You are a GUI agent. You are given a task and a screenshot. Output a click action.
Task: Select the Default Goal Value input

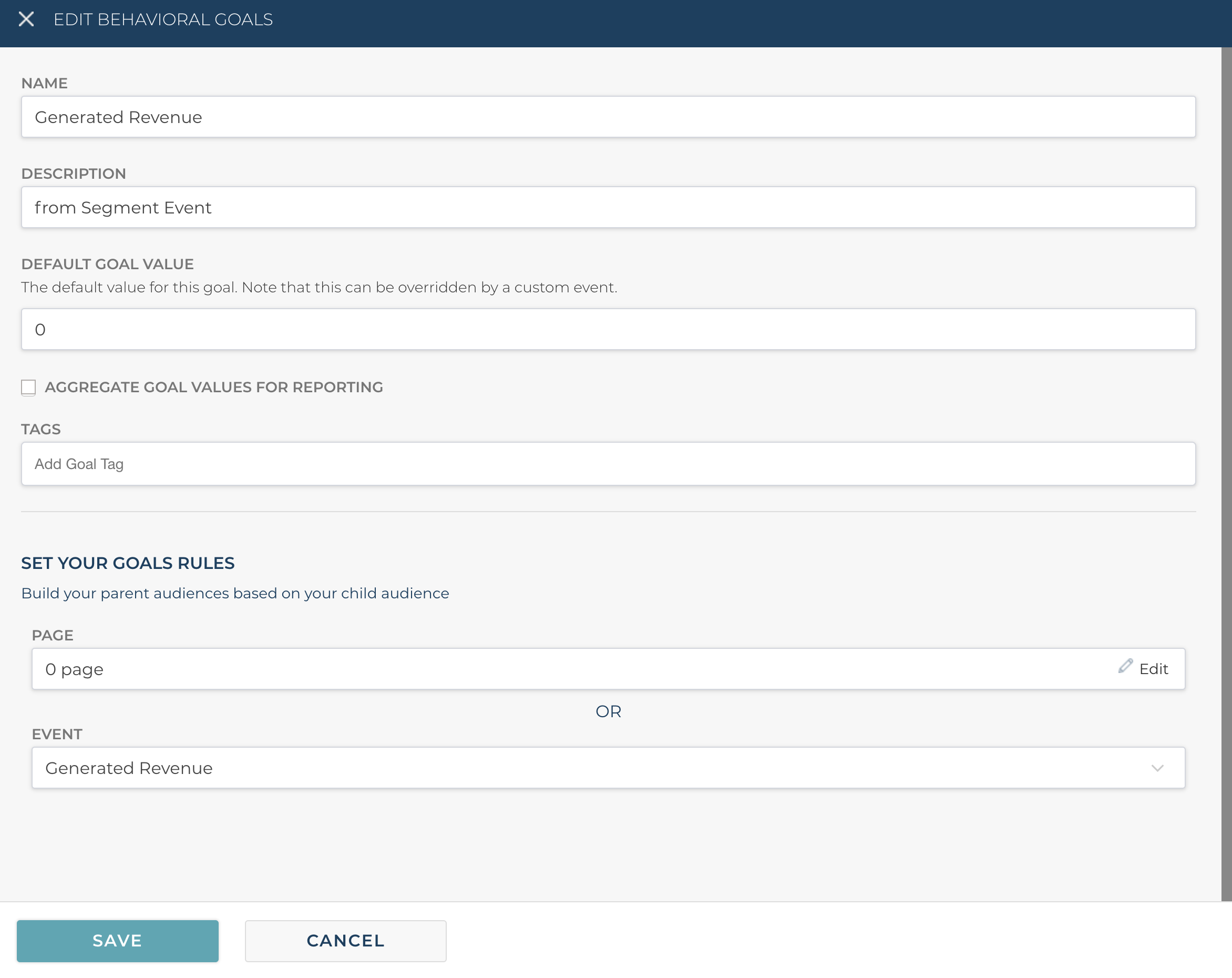tap(608, 329)
